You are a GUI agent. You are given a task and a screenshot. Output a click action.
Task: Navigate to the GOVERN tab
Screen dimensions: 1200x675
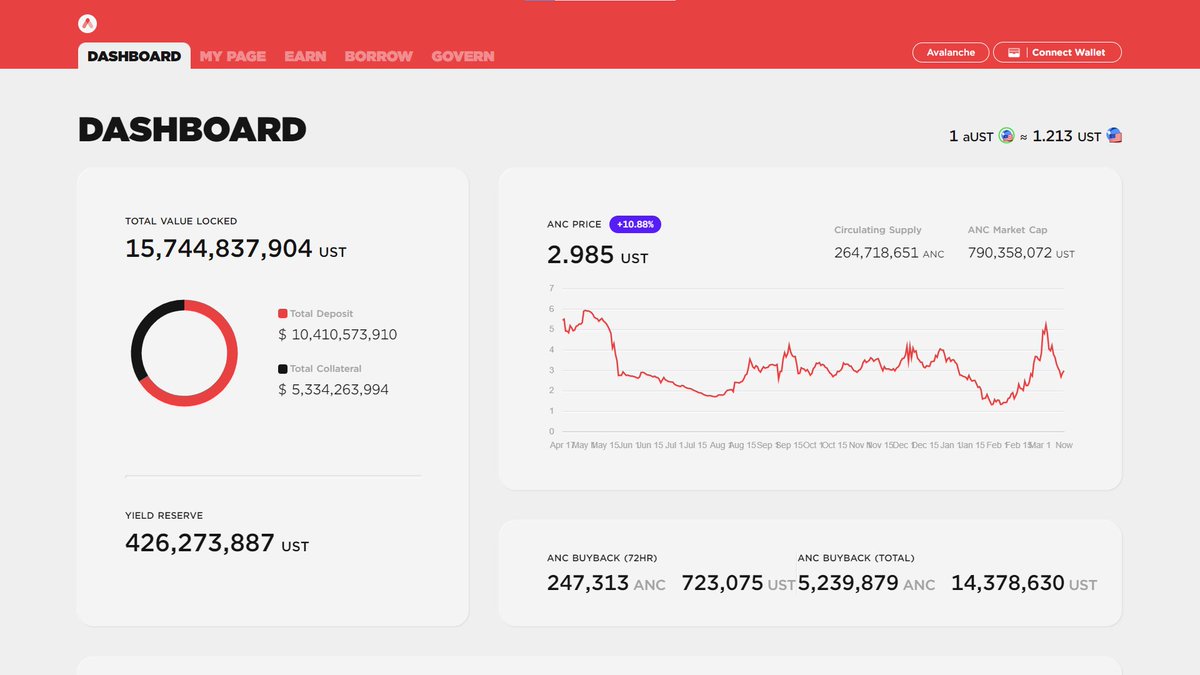tap(463, 56)
